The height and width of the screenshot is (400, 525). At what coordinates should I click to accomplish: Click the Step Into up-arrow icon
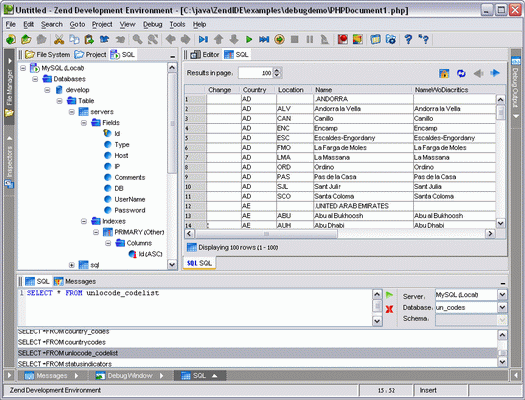pos(218,39)
